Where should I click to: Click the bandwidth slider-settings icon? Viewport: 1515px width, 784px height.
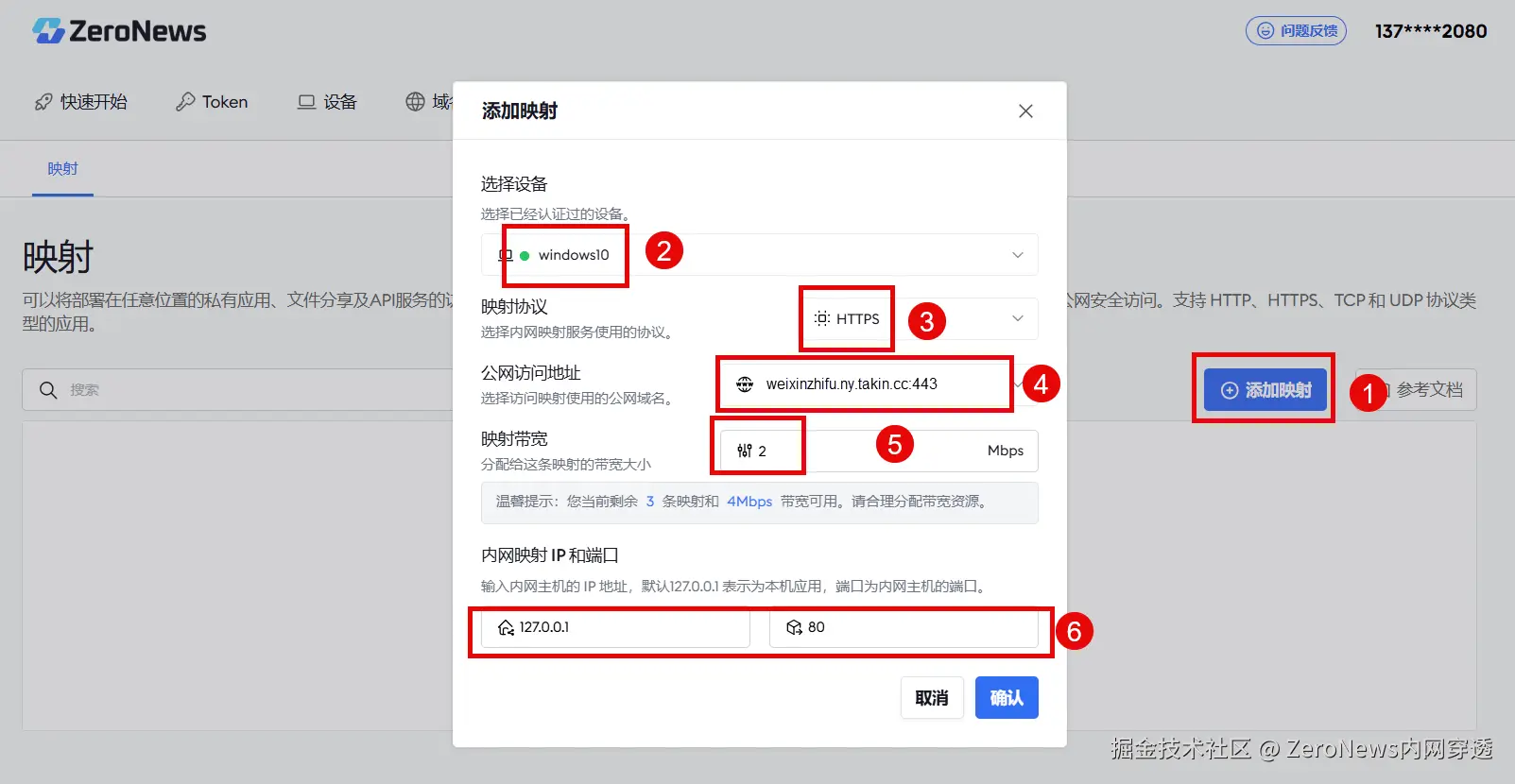pyautogui.click(x=745, y=451)
